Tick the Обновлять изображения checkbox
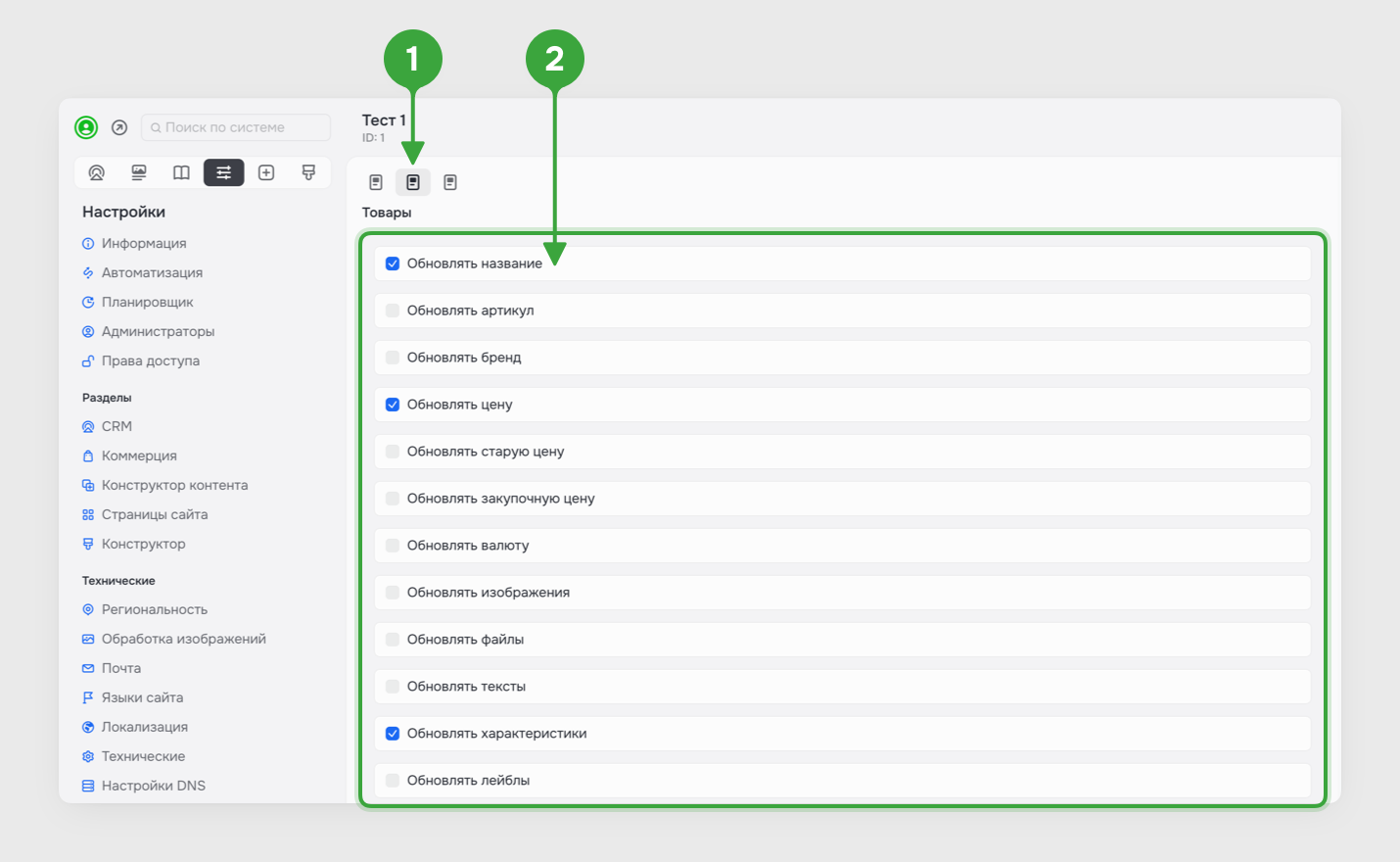1400x862 pixels. click(393, 593)
